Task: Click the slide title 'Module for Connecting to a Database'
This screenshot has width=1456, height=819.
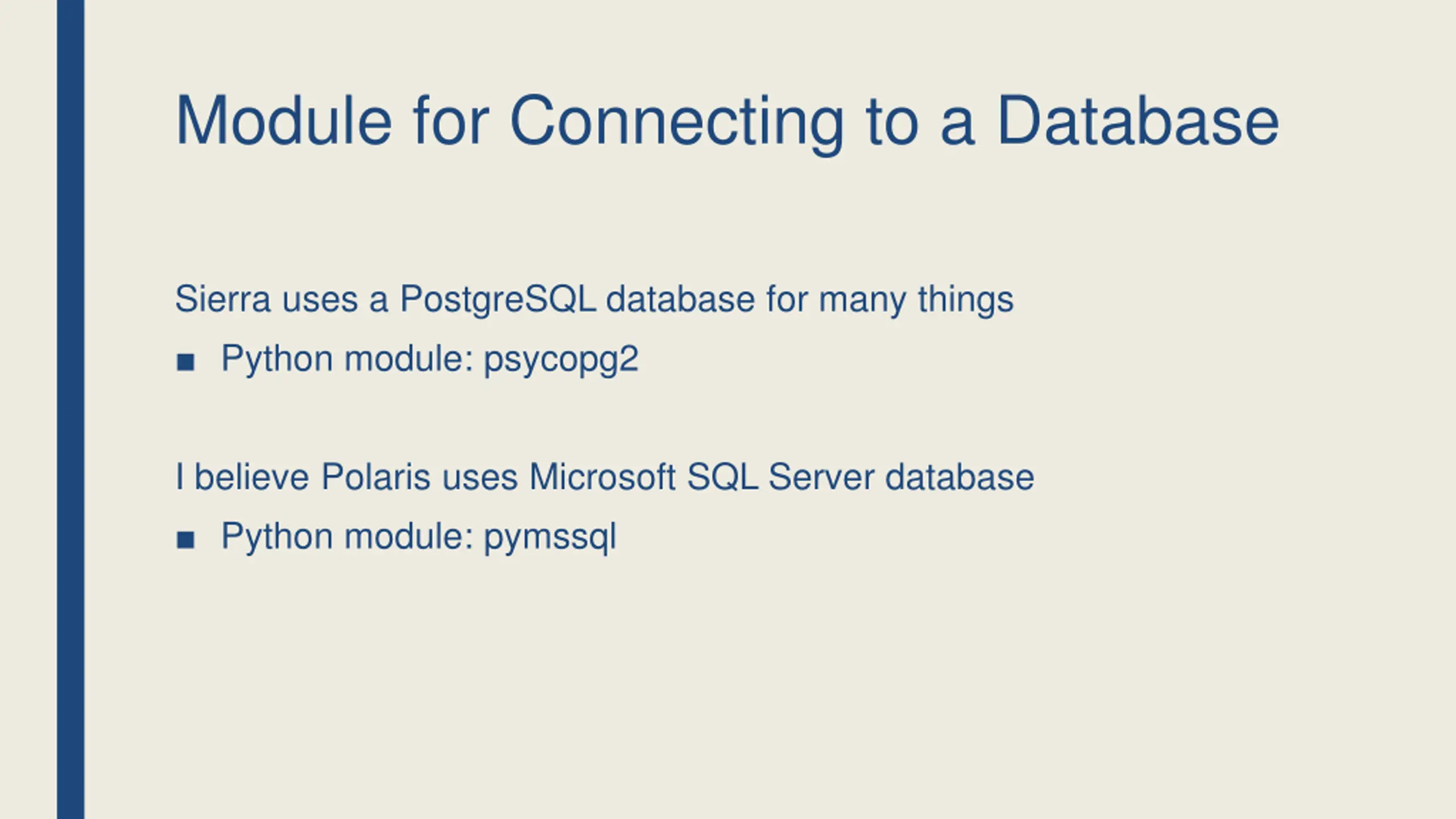Action: tap(727, 122)
